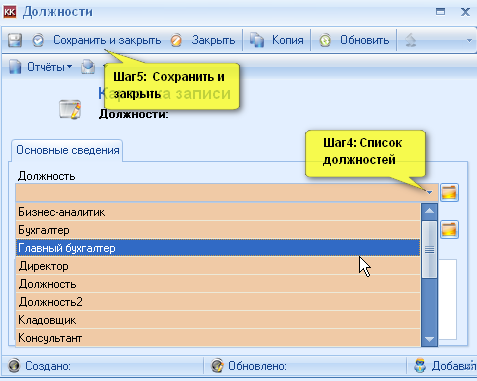This screenshot has width=477, height=381.
Task: Click Save and close clock icon
Action: [38, 40]
